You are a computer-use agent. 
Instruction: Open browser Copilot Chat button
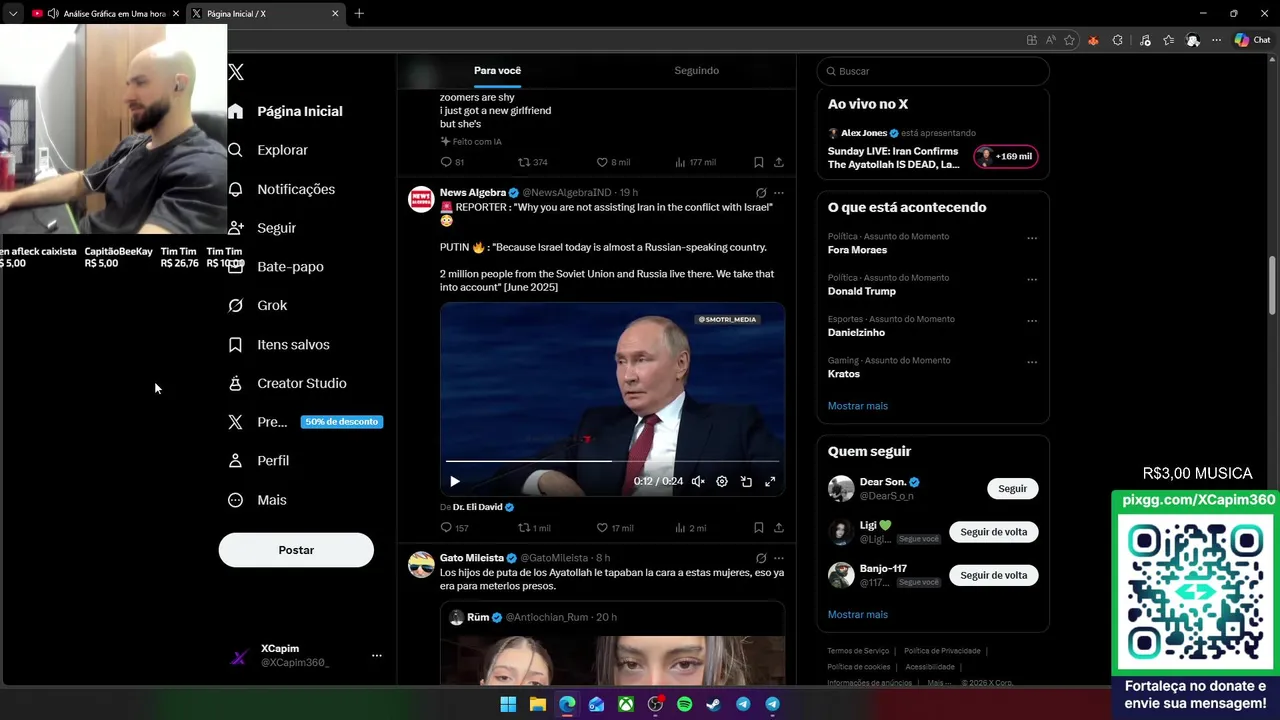1253,40
